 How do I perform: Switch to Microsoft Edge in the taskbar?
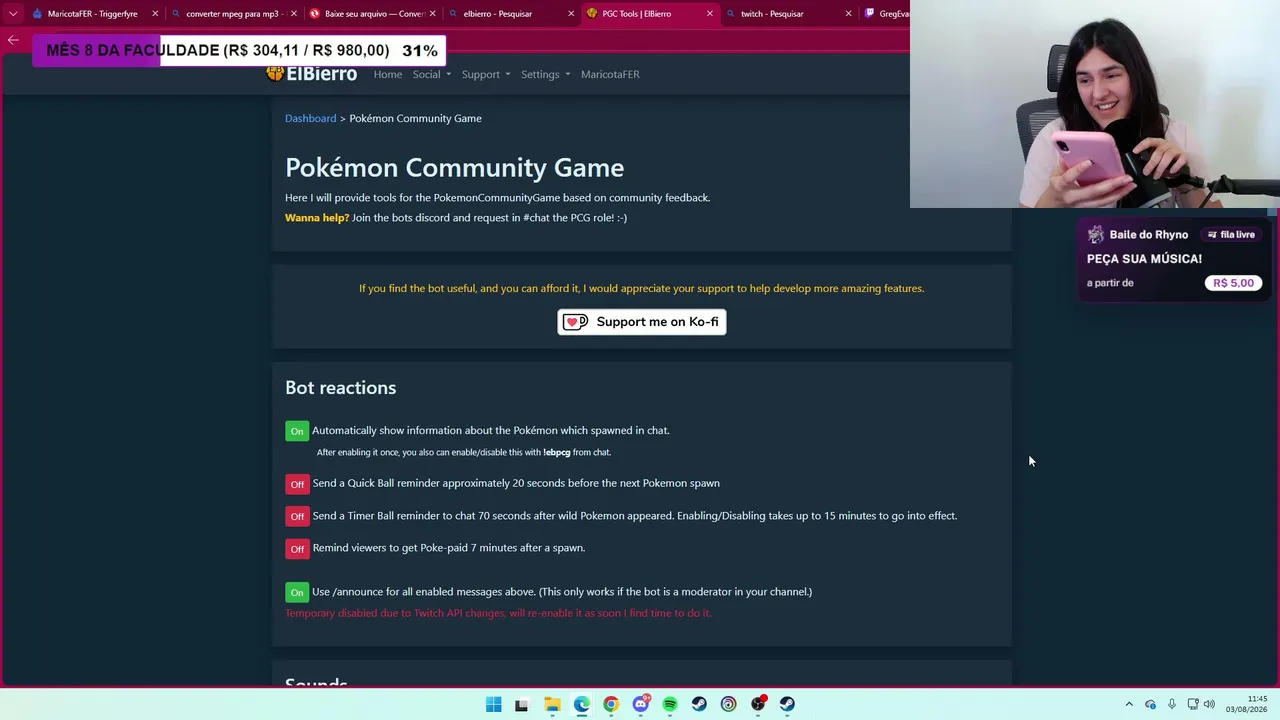coord(581,704)
